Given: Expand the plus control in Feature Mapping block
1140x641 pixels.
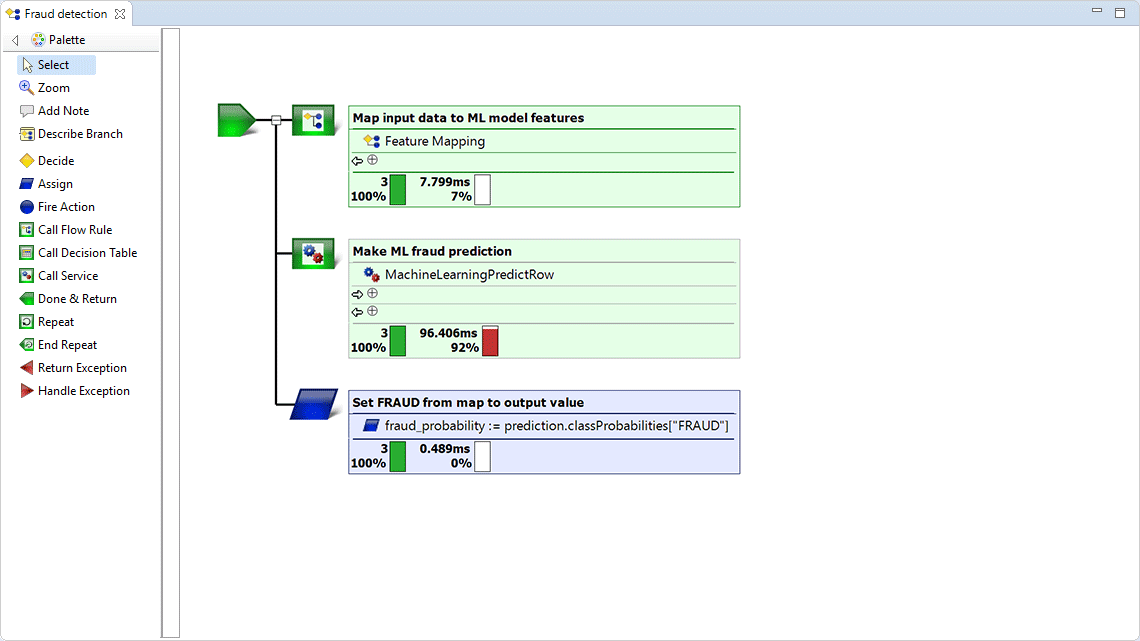Looking at the screenshot, I should (371, 159).
